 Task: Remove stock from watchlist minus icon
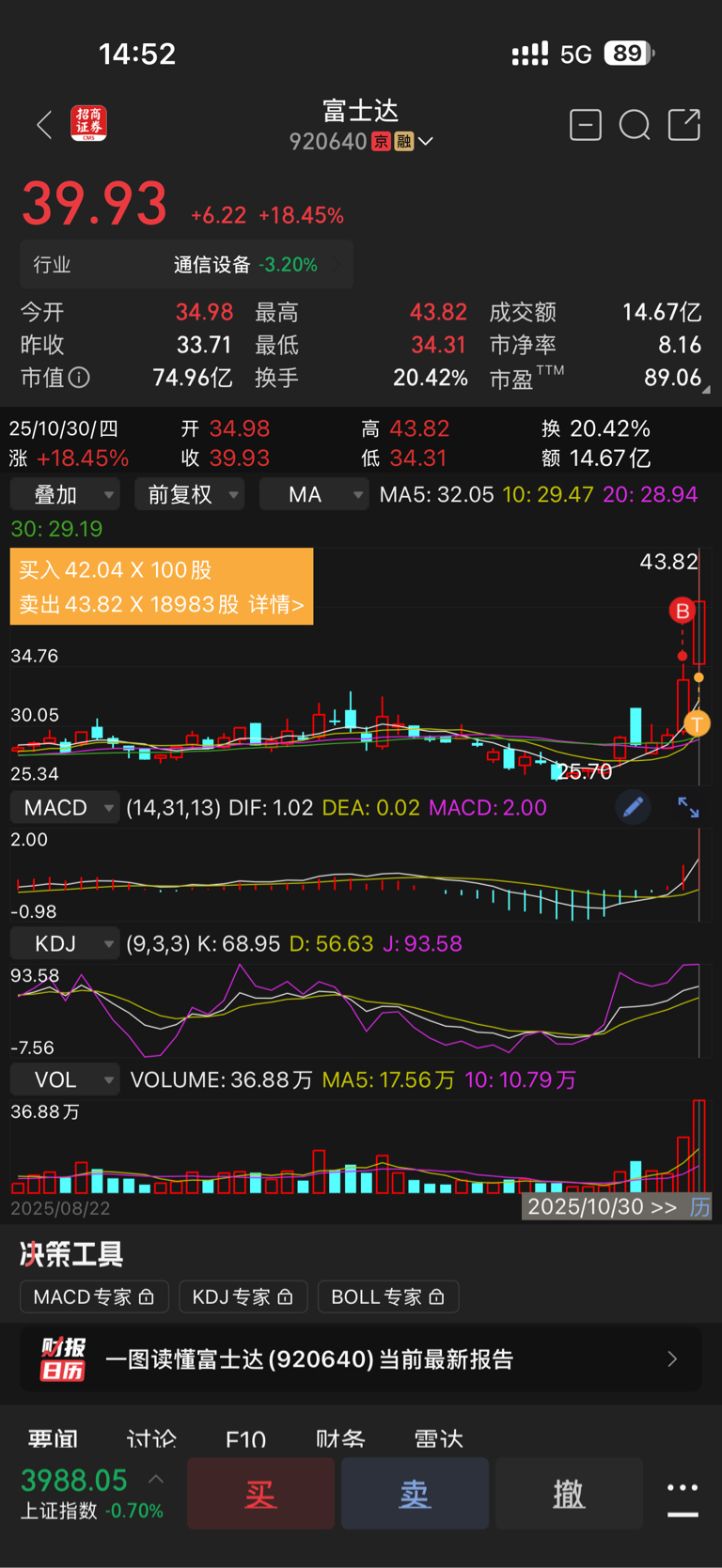[x=586, y=124]
